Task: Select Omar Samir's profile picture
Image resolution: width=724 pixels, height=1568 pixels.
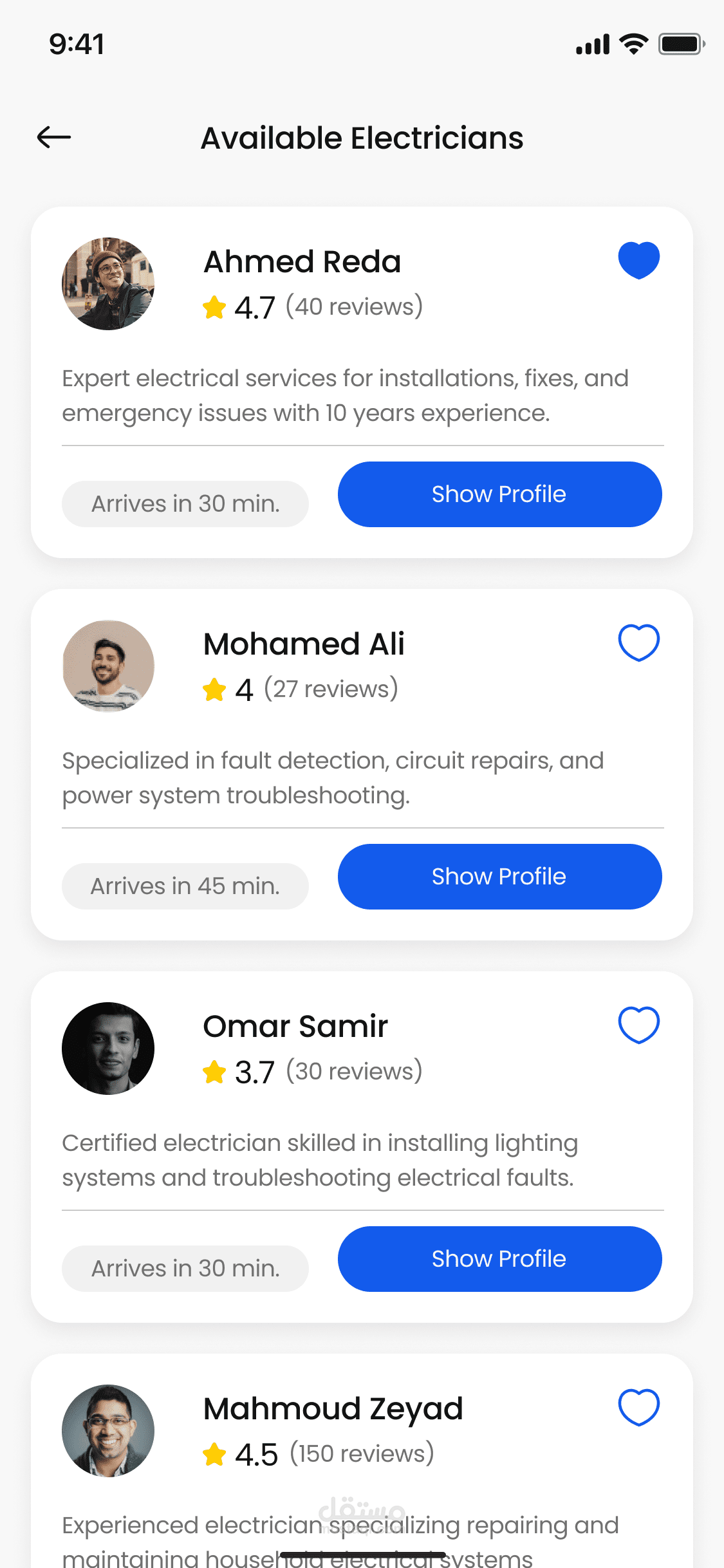Action: coord(108,1049)
